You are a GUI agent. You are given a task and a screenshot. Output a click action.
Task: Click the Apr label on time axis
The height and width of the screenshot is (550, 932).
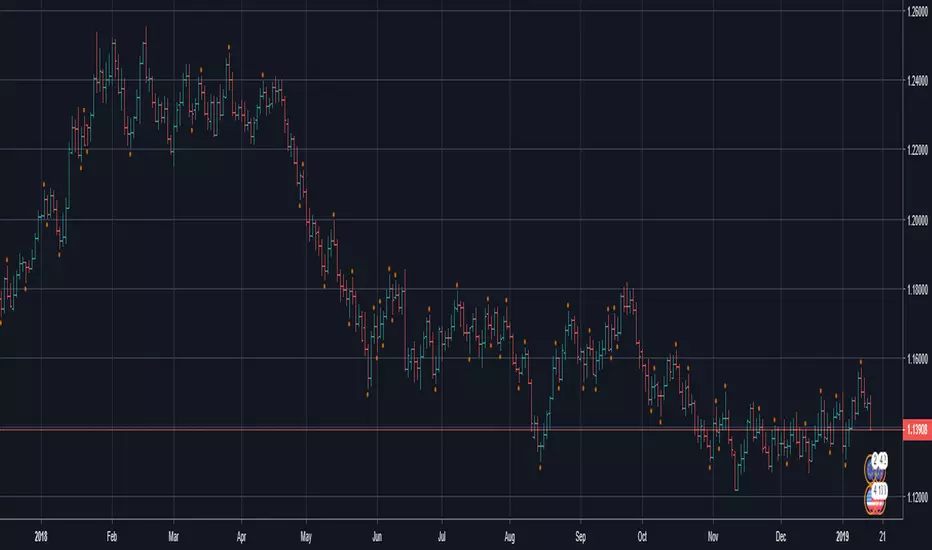coord(241,536)
